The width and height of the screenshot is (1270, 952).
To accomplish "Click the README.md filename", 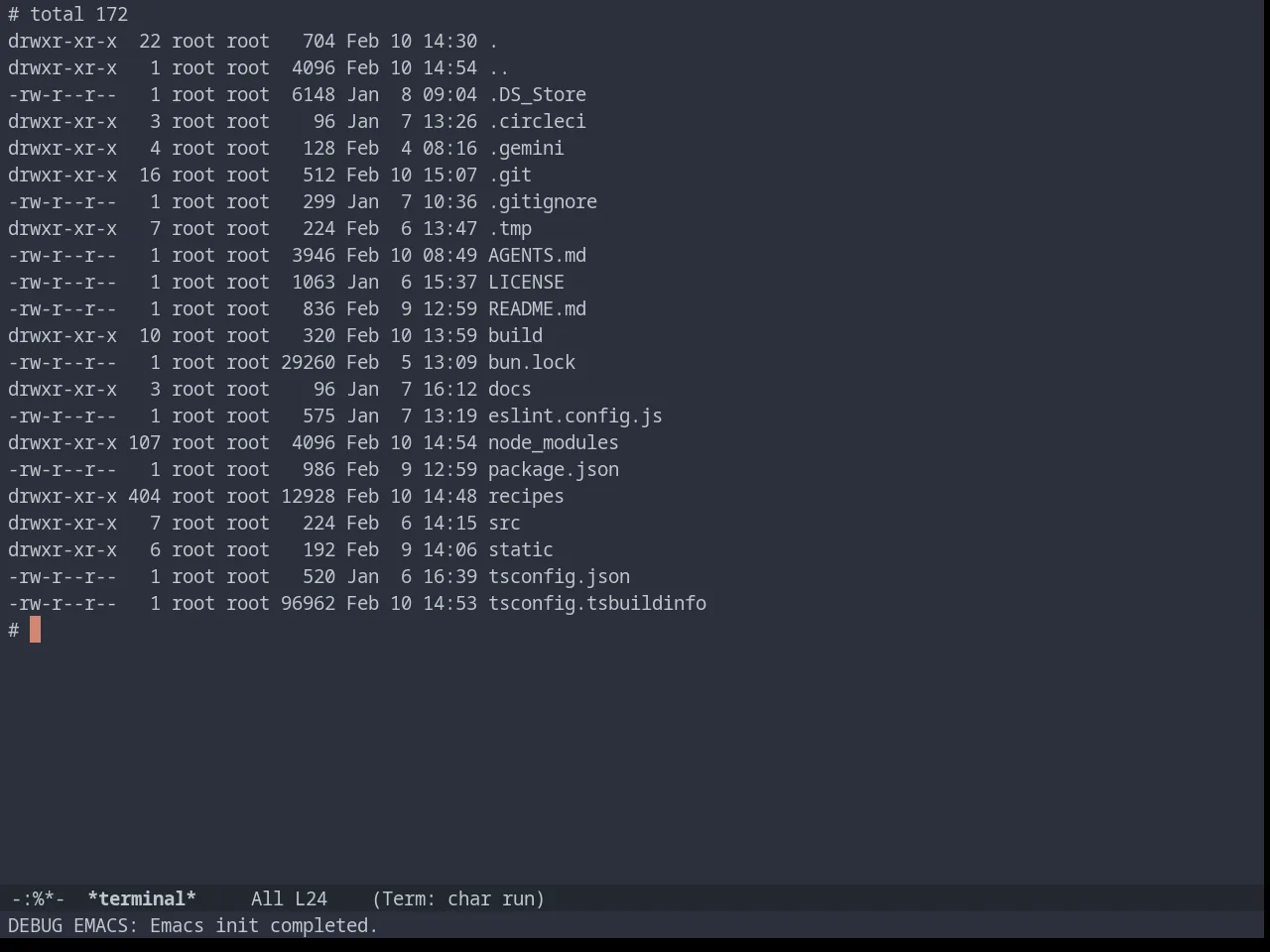I will tap(537, 308).
